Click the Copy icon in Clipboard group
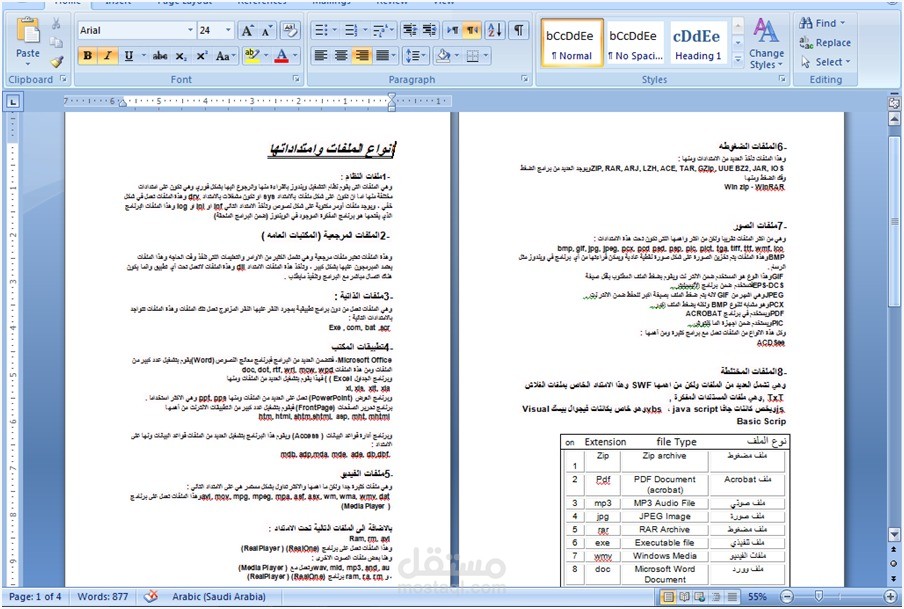The image size is (904, 609). tap(56, 42)
